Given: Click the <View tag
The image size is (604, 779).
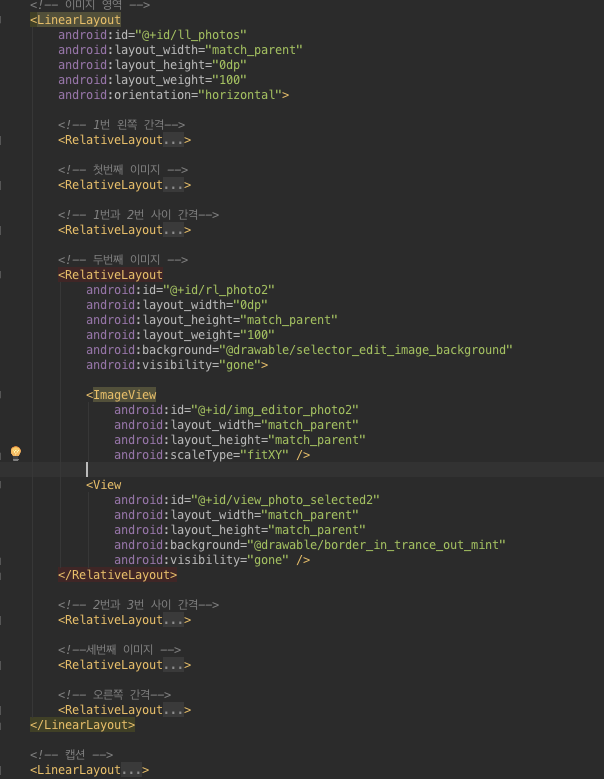Looking at the screenshot, I should point(104,485).
